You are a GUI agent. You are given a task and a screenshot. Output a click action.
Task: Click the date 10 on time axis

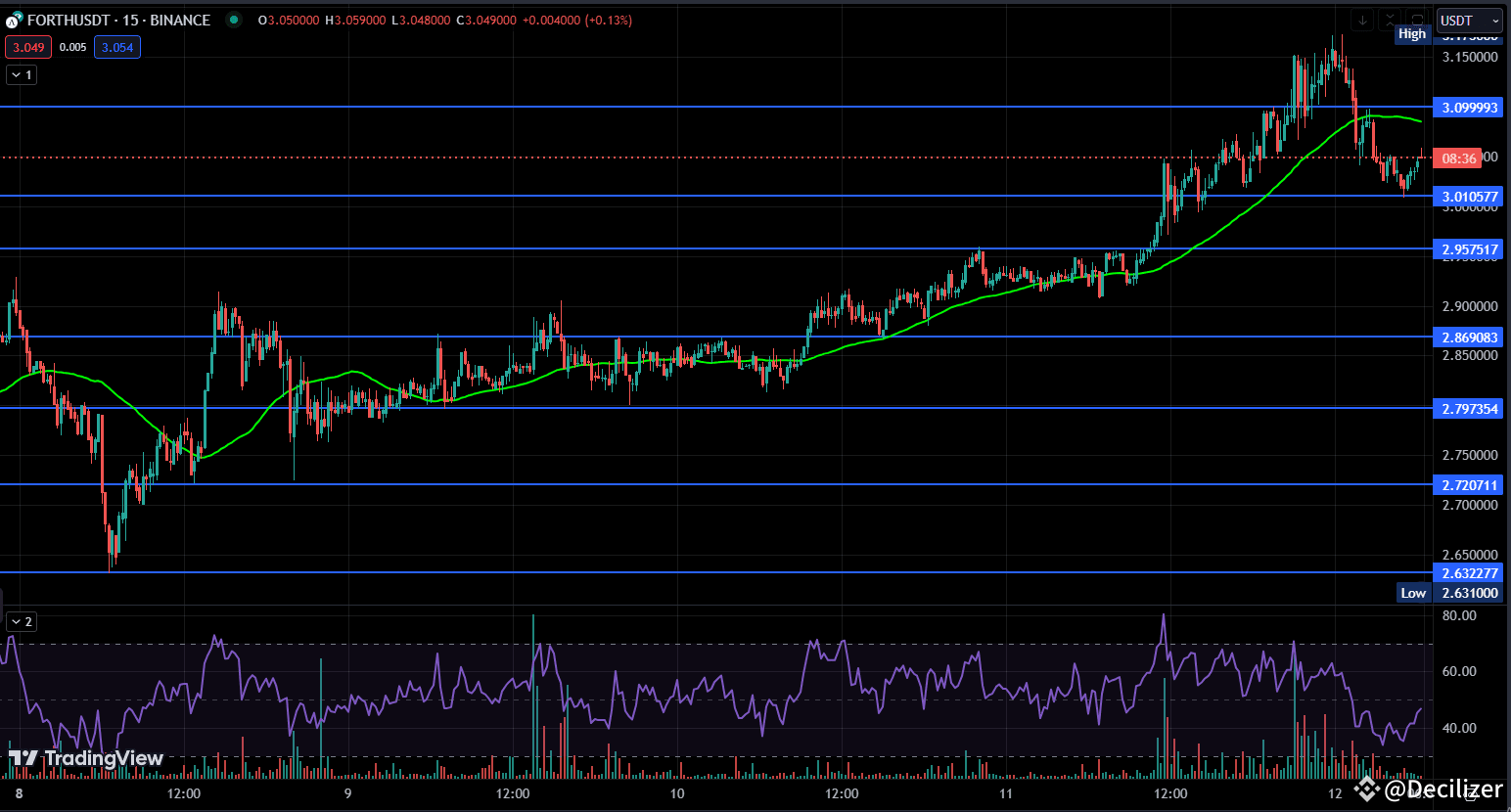click(x=677, y=793)
